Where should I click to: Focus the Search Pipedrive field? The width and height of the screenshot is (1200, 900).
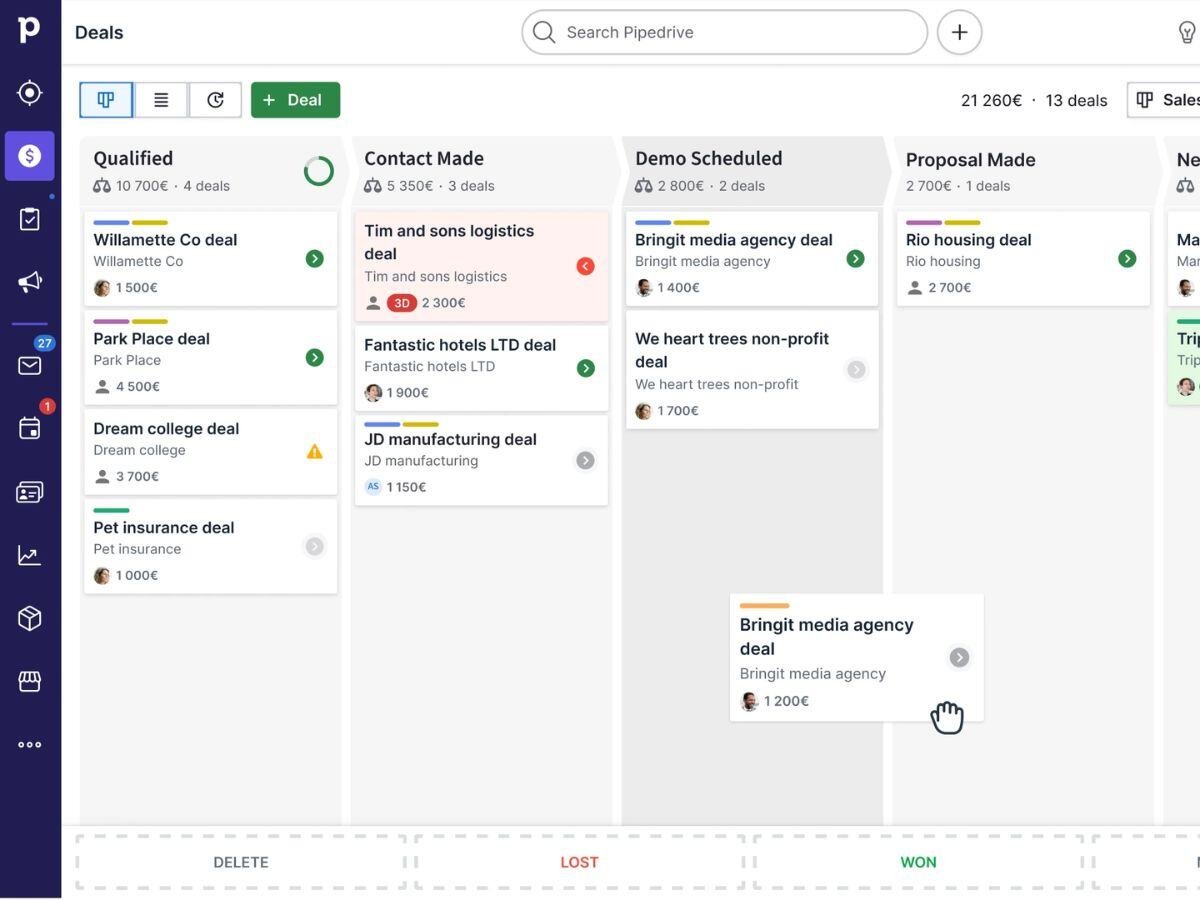click(725, 32)
